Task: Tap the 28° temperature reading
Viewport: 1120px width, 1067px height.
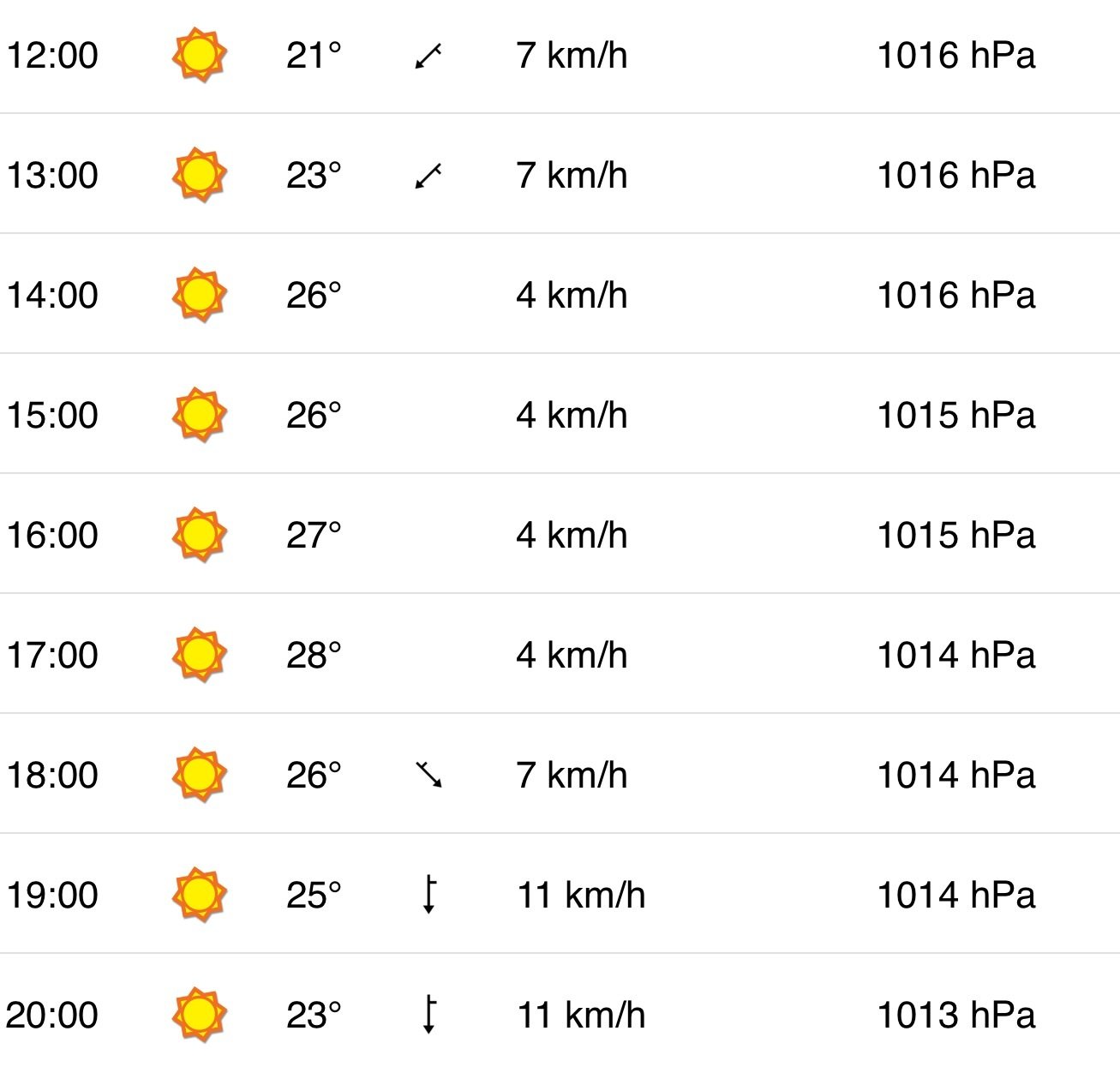Action: pos(314,656)
